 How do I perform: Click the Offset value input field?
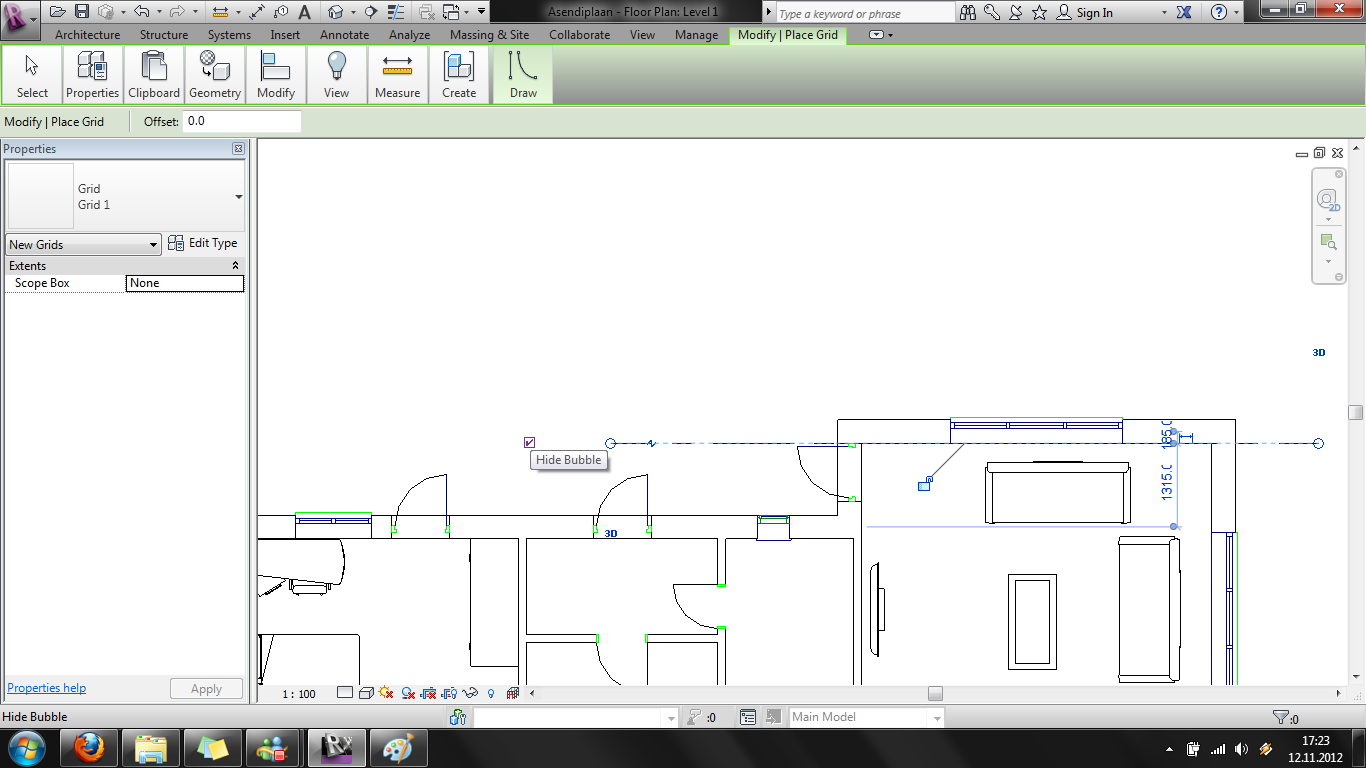click(242, 121)
